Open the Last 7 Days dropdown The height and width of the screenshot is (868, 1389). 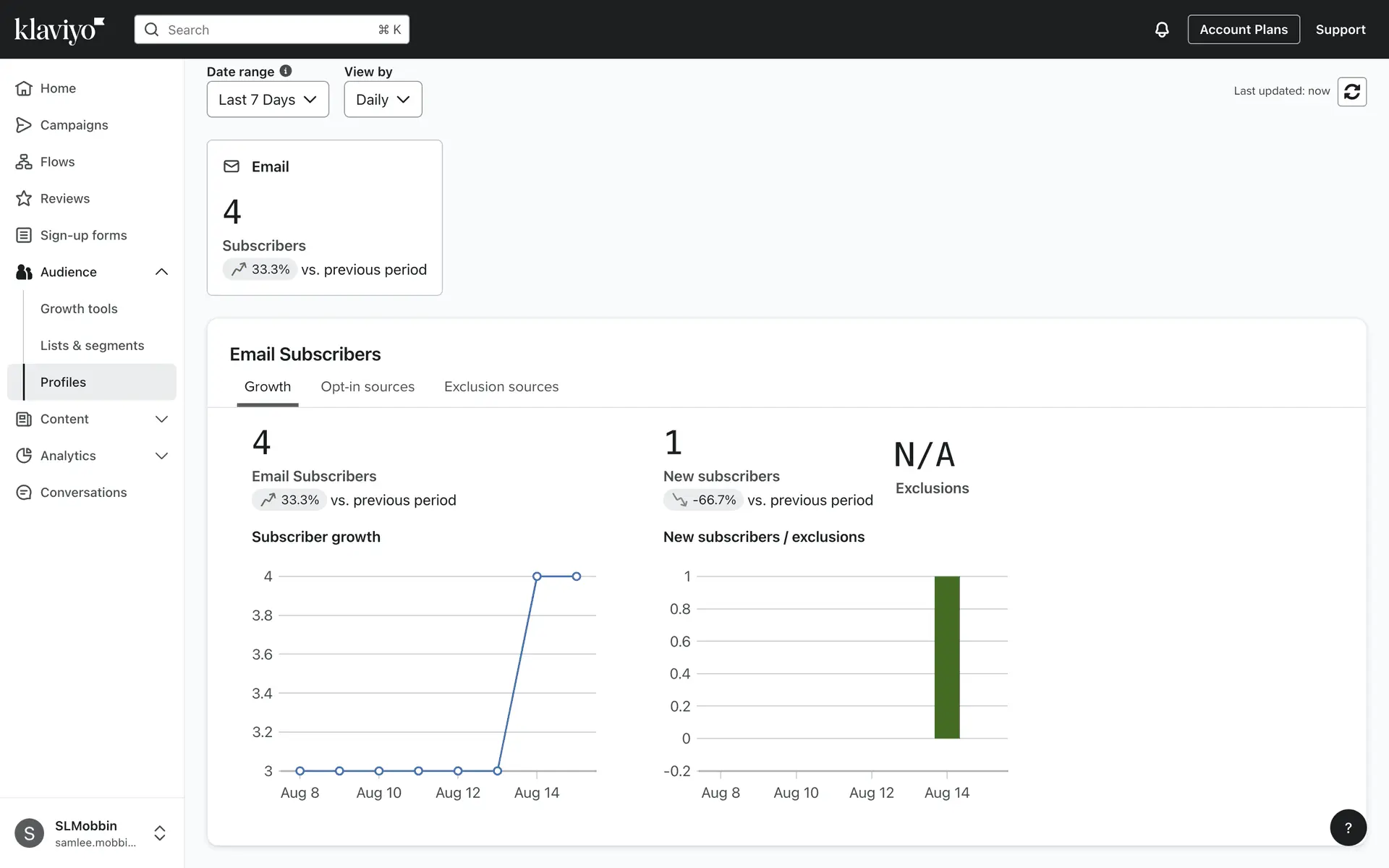268,100
